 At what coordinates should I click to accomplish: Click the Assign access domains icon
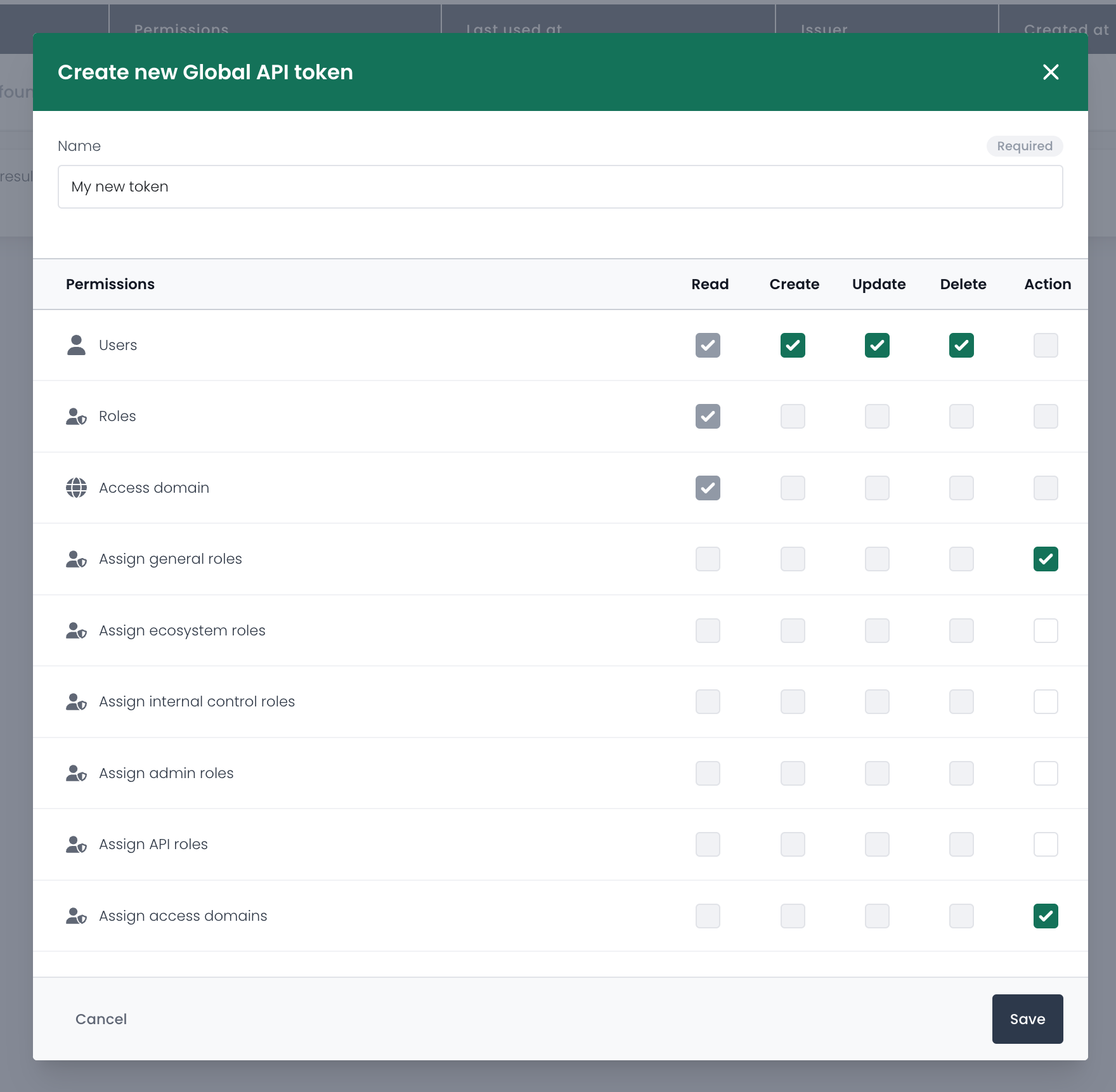[76, 916]
